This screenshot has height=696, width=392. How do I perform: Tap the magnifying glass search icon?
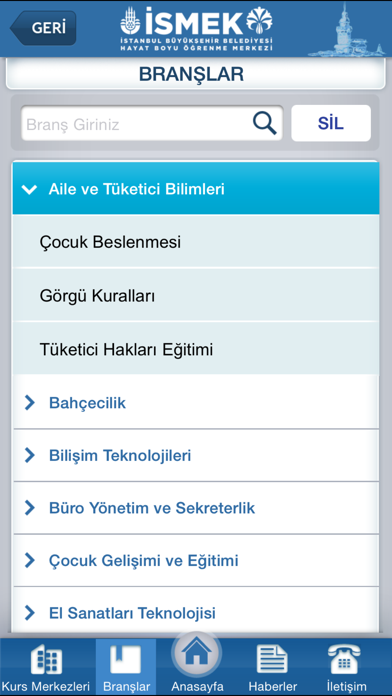click(265, 123)
